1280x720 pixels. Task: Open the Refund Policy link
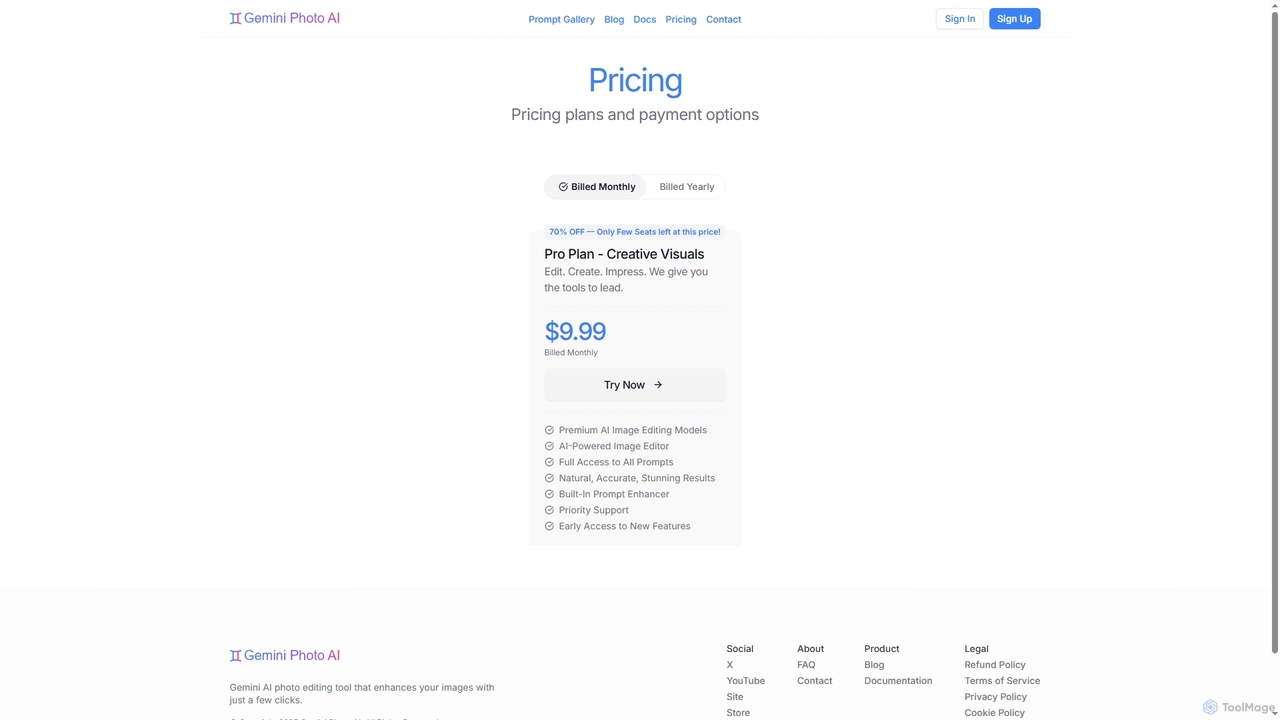coord(995,665)
